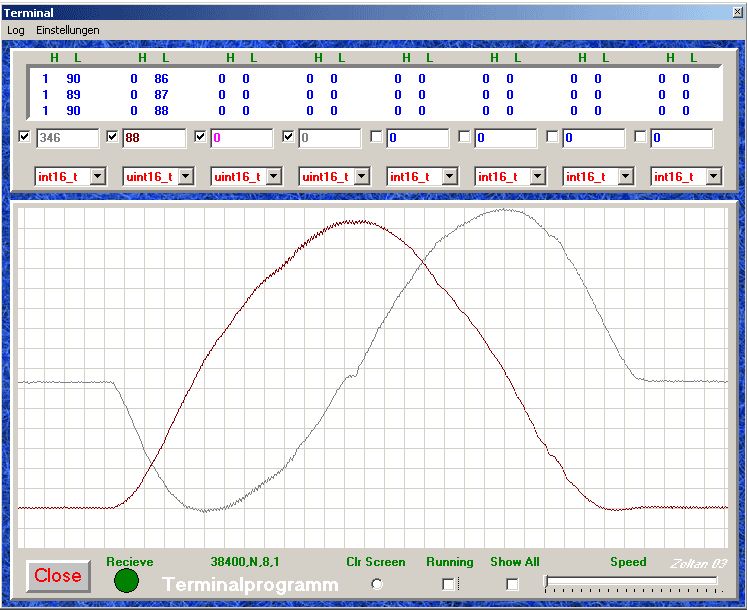Click the third channel magenta value field
747x611 pixels.
pyautogui.click(x=242, y=138)
